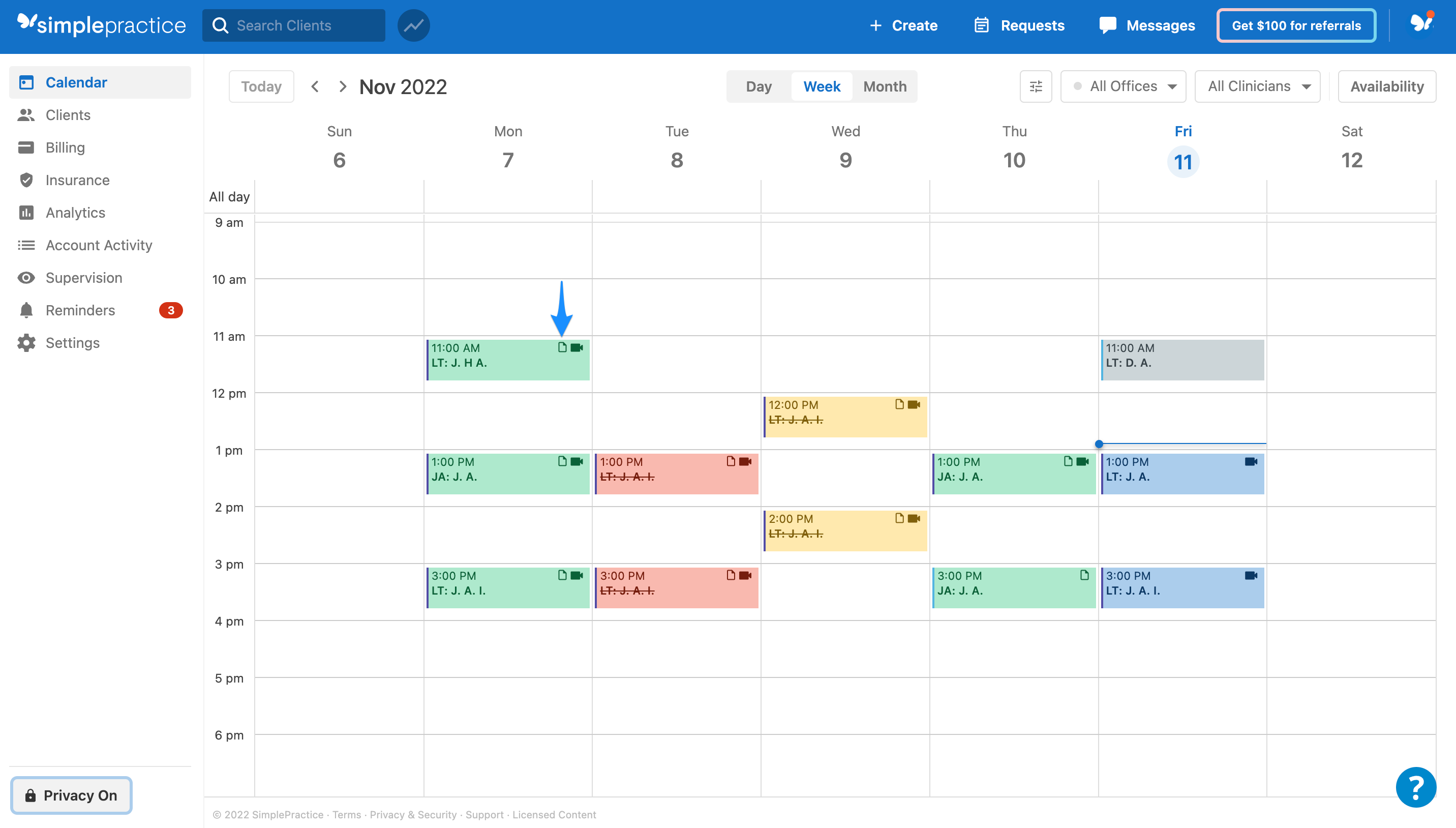This screenshot has width=1456, height=828.
Task: Open the calendar filter settings icon
Action: point(1036,86)
